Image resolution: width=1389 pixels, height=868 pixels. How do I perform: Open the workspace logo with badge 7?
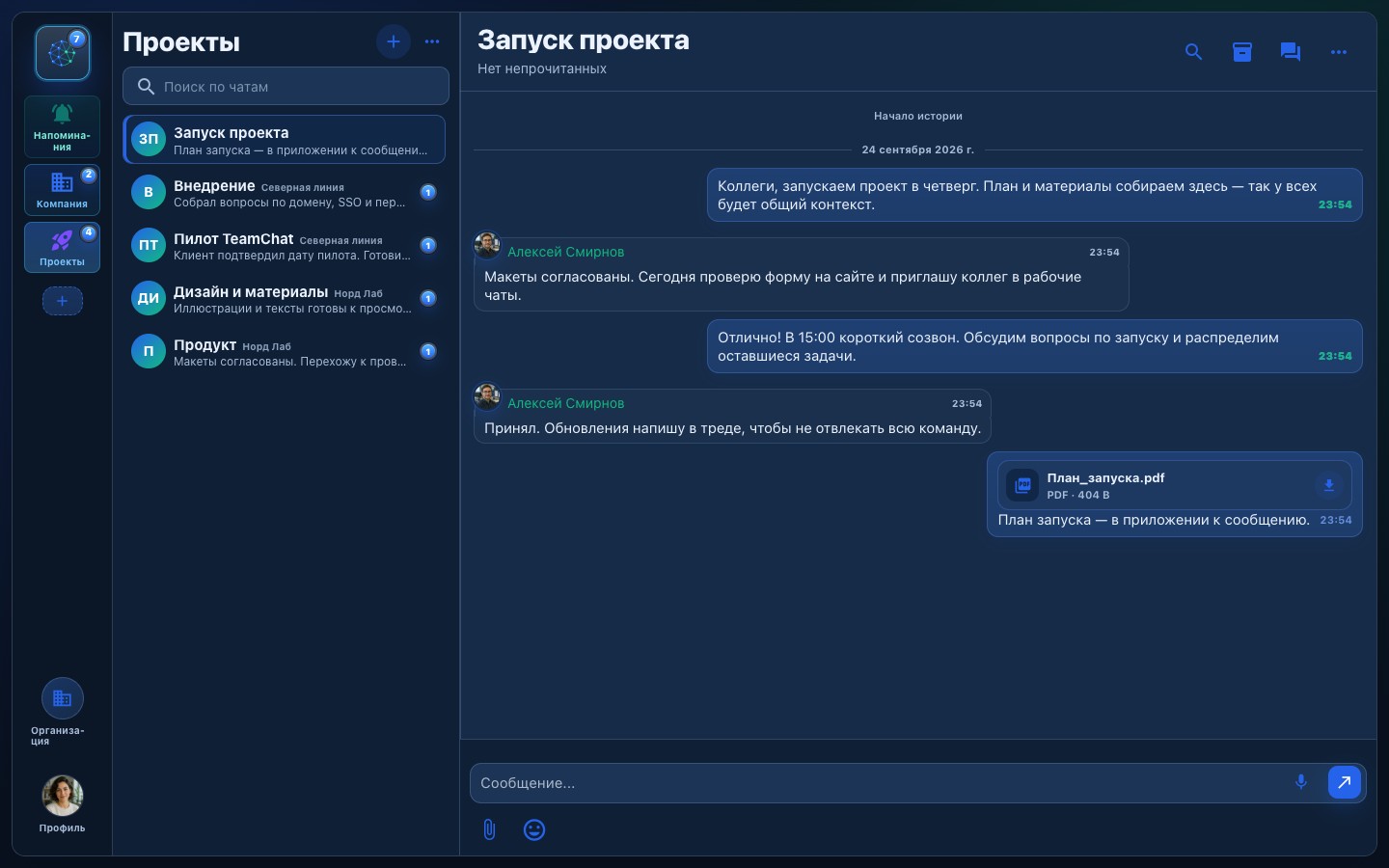(x=63, y=53)
